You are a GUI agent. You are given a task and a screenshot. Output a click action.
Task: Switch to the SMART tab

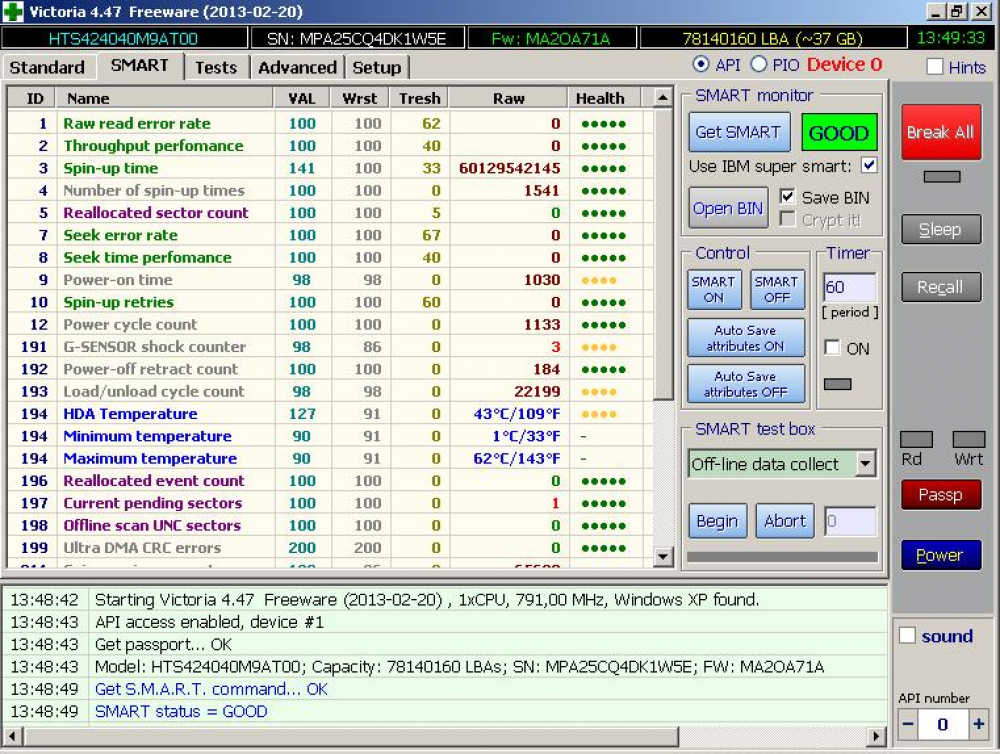point(140,65)
